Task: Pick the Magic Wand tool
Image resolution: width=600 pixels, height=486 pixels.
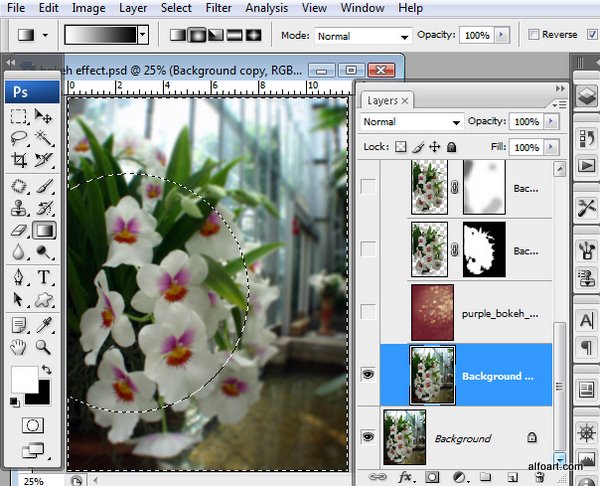Action: tap(44, 138)
